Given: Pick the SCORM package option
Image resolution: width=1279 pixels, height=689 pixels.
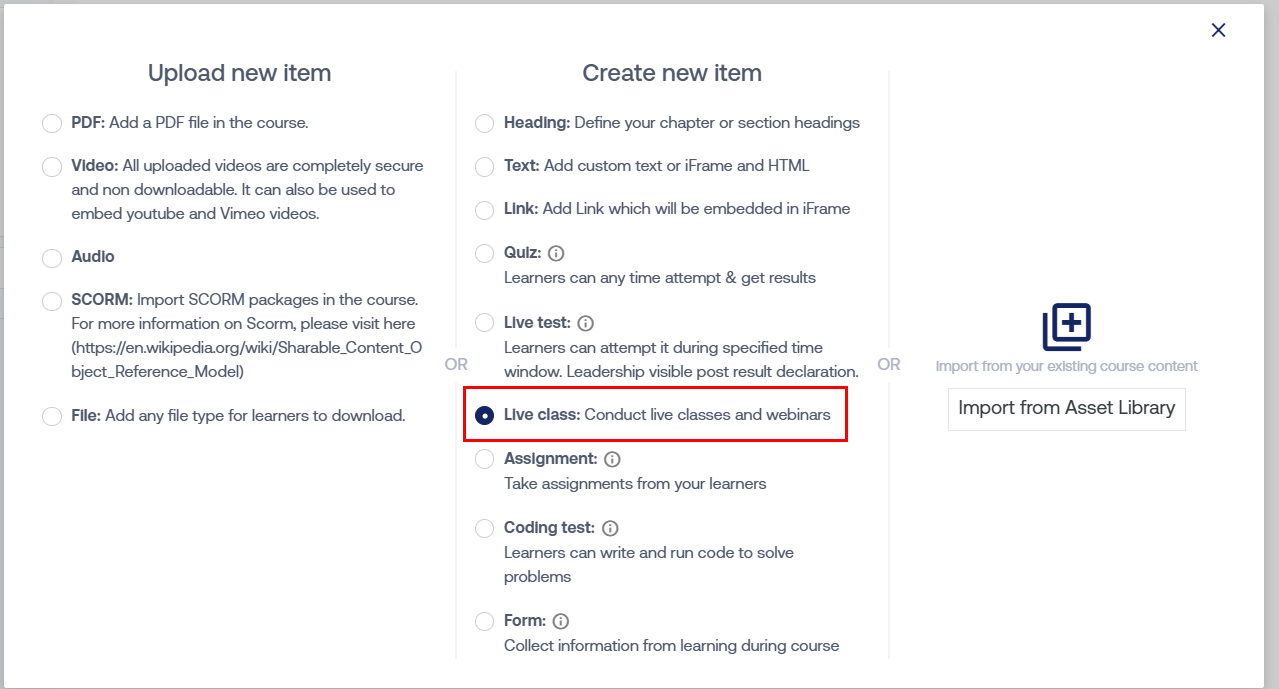Looking at the screenshot, I should tap(52, 300).
